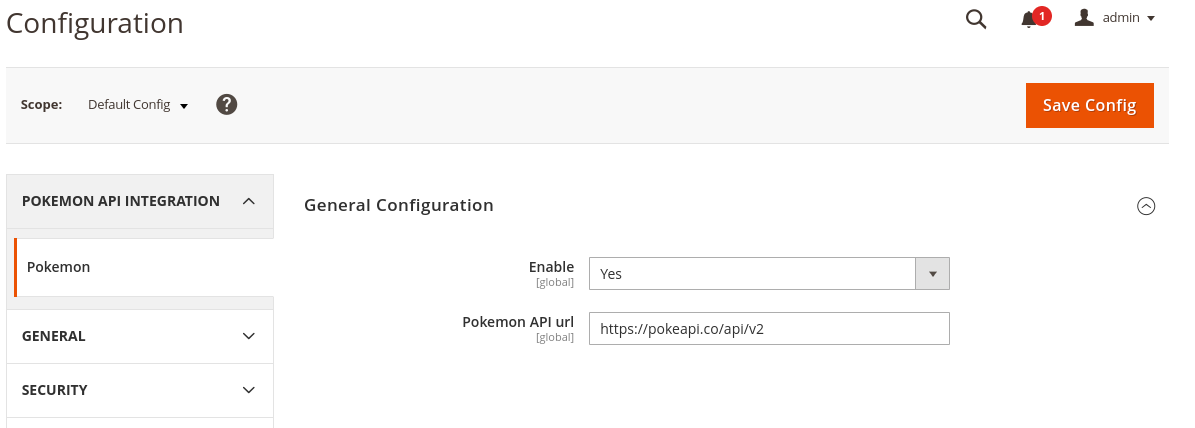This screenshot has width=1195, height=428.
Task: Click the Save Config button
Action: pos(1089,105)
